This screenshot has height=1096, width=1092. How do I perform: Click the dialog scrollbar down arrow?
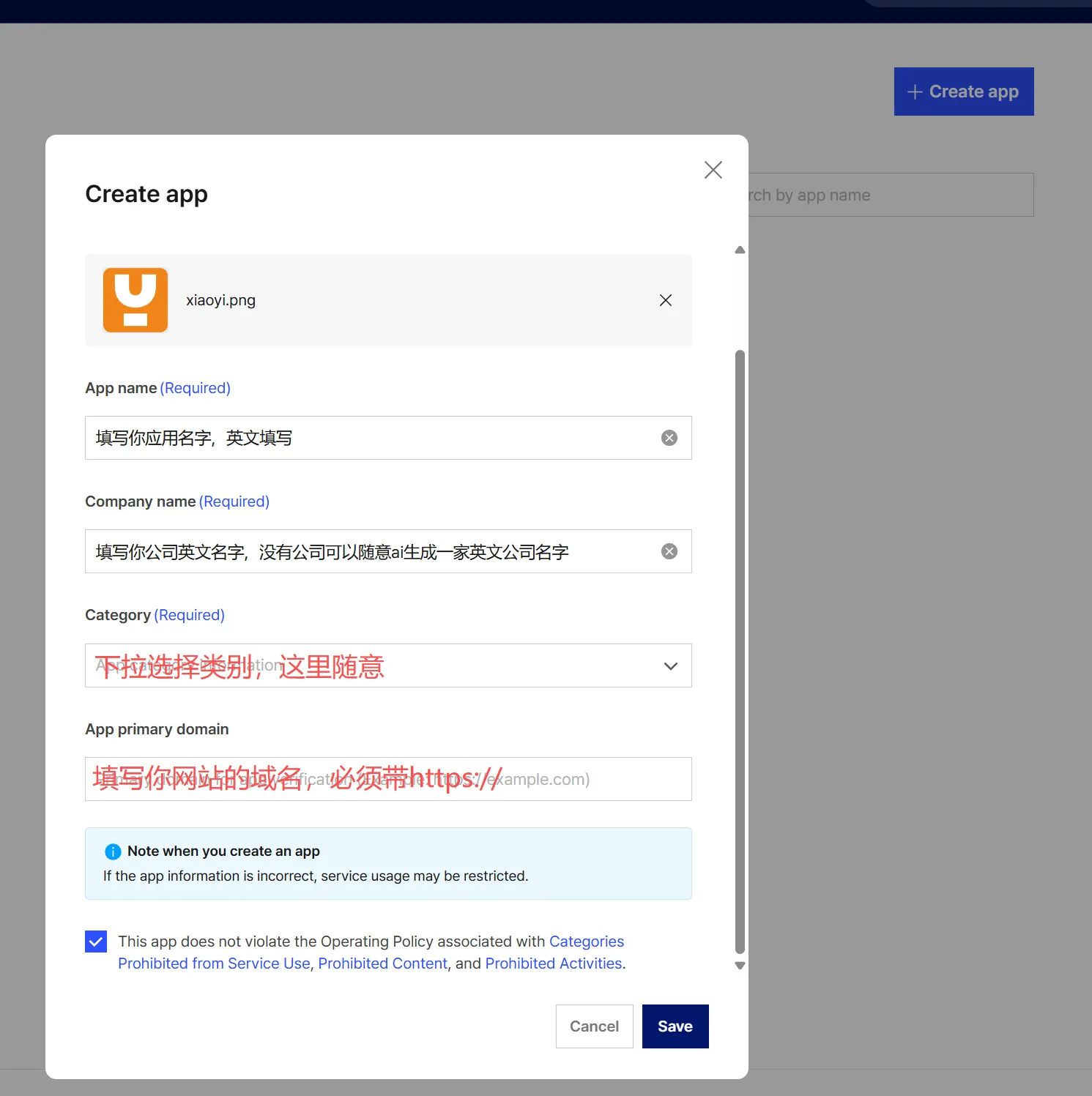740,966
